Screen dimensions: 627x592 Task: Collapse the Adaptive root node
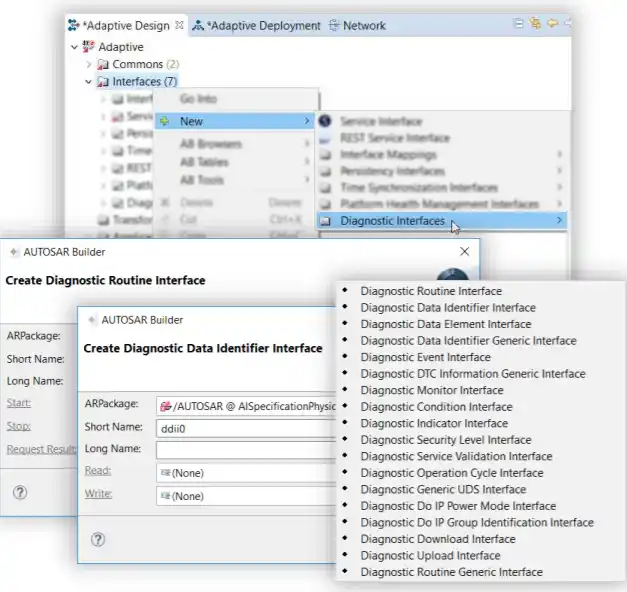coord(74,47)
